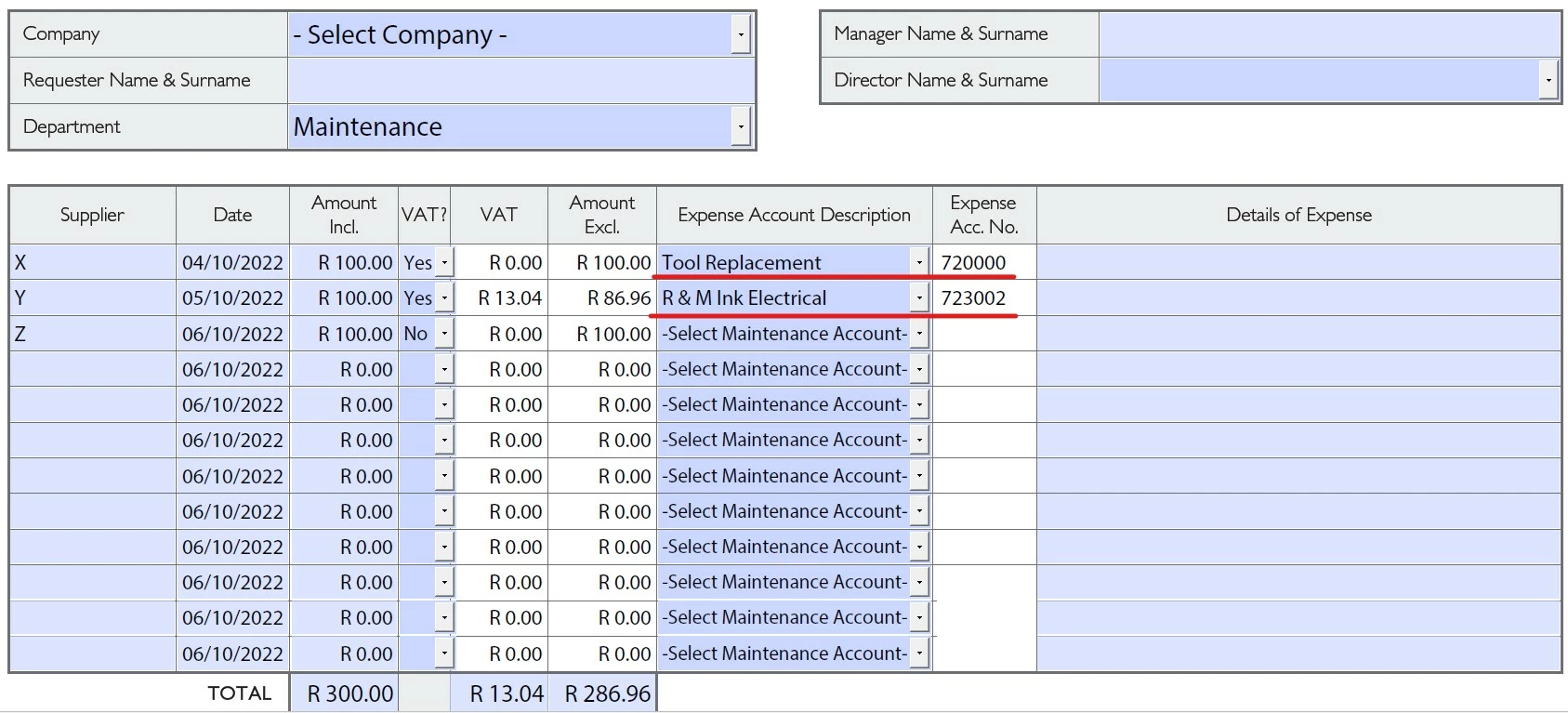Select the Expense Account Description column header
Screen dimensions: 1568x713
(795, 215)
